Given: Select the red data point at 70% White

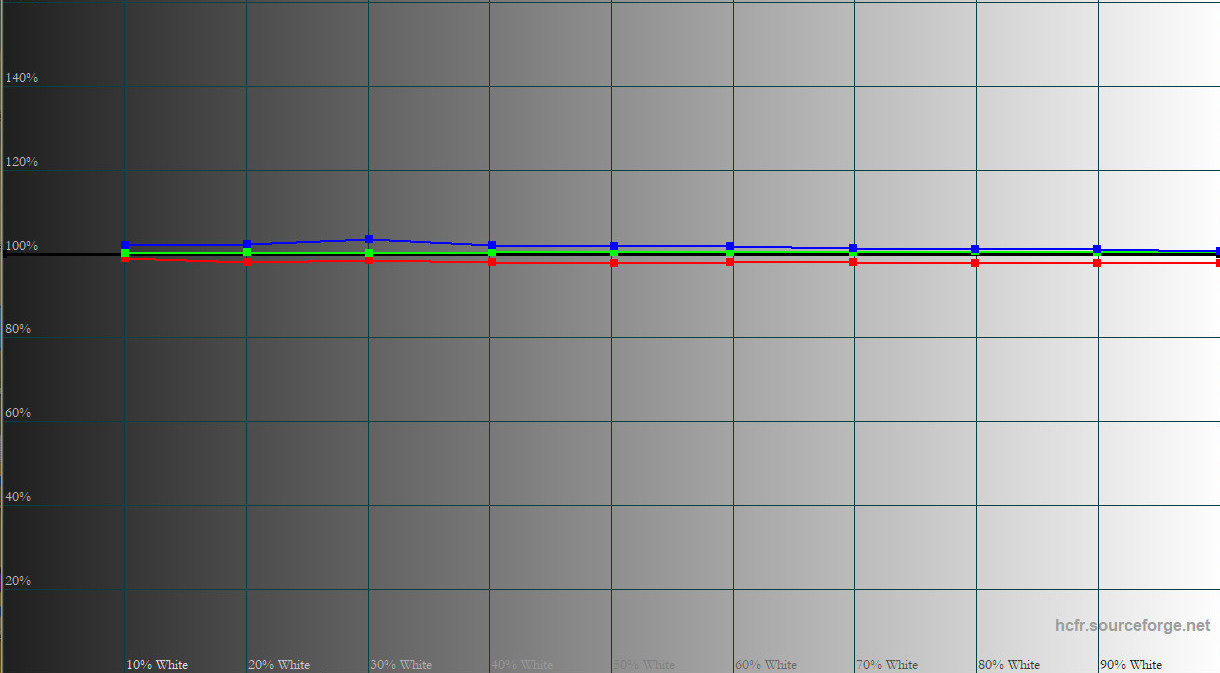Looking at the screenshot, I should (x=853, y=261).
